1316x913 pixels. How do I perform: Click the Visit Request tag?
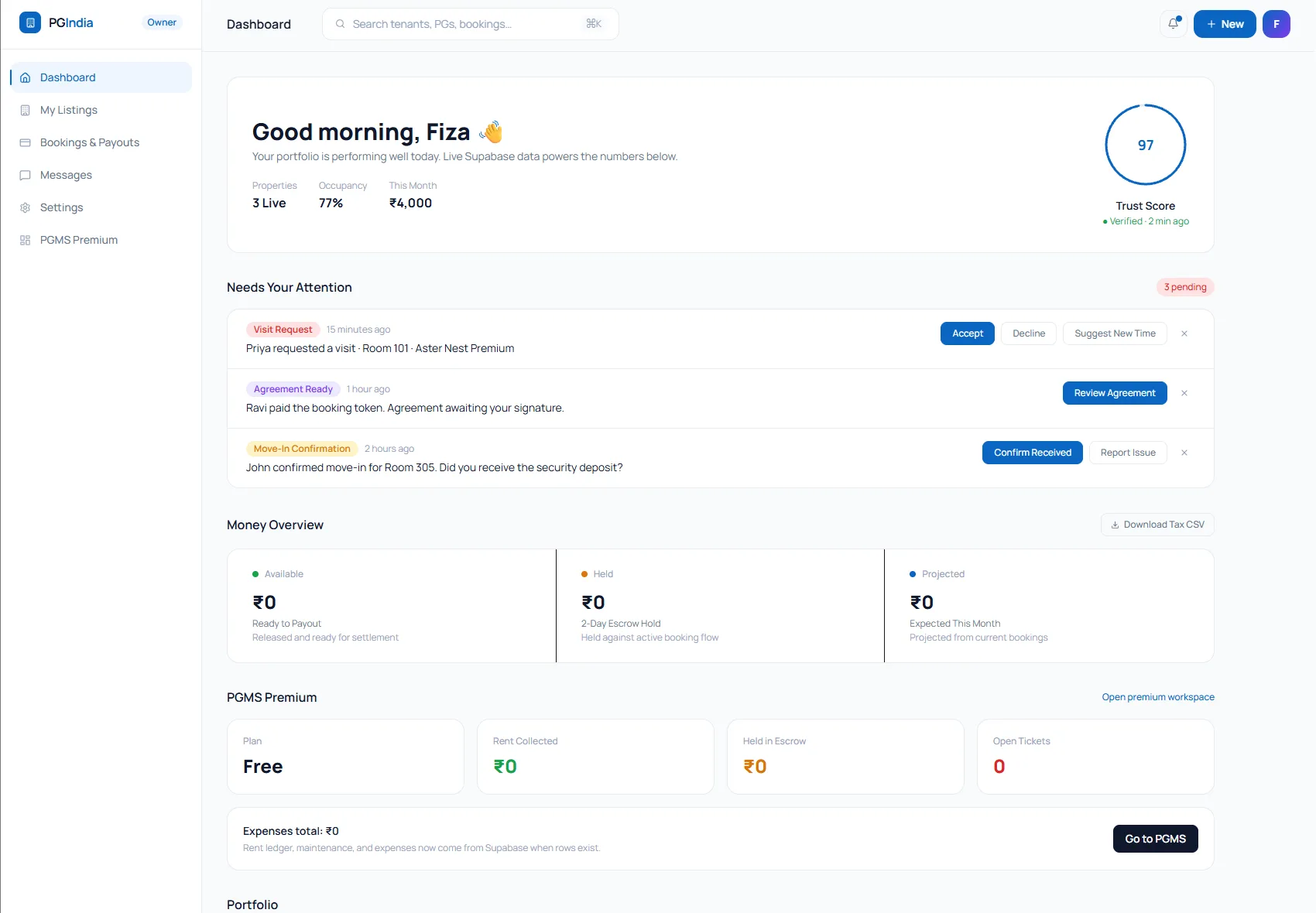[283, 330]
